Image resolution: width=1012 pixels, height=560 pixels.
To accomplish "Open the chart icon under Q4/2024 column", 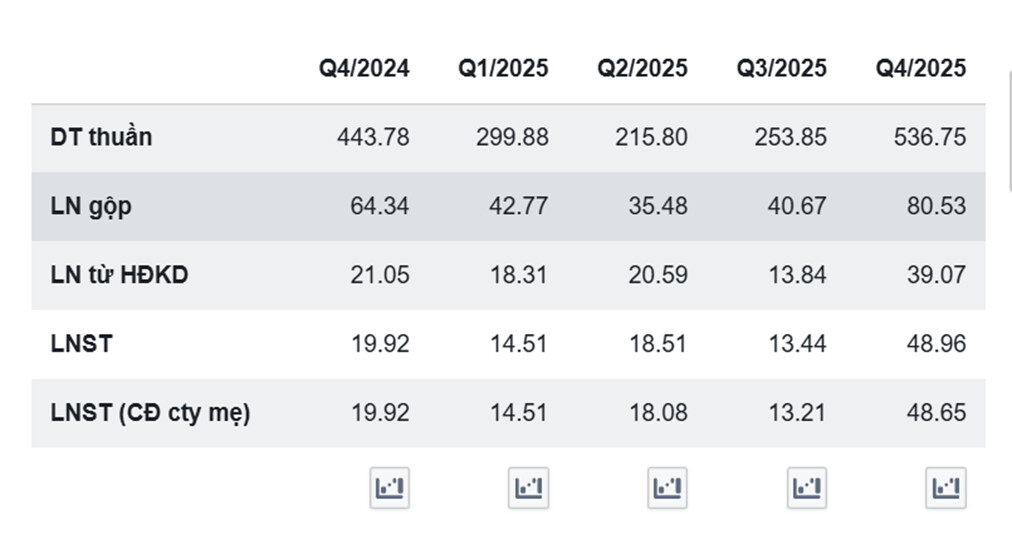I will (389, 488).
